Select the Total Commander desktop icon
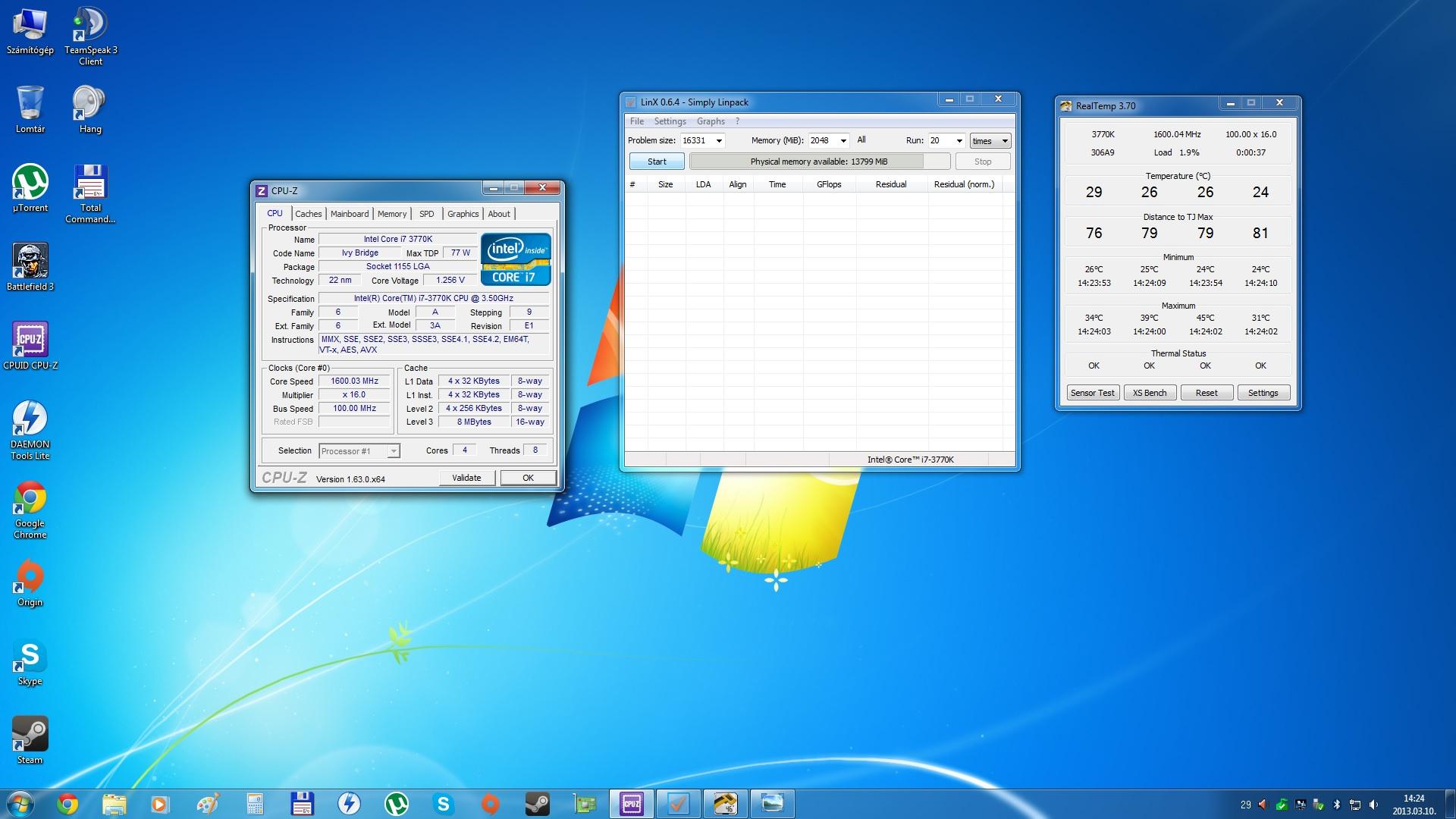The image size is (1456, 819). coord(90,194)
